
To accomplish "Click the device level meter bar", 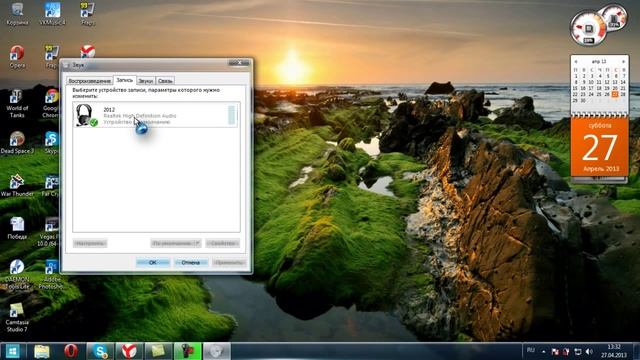I will tap(231, 115).
